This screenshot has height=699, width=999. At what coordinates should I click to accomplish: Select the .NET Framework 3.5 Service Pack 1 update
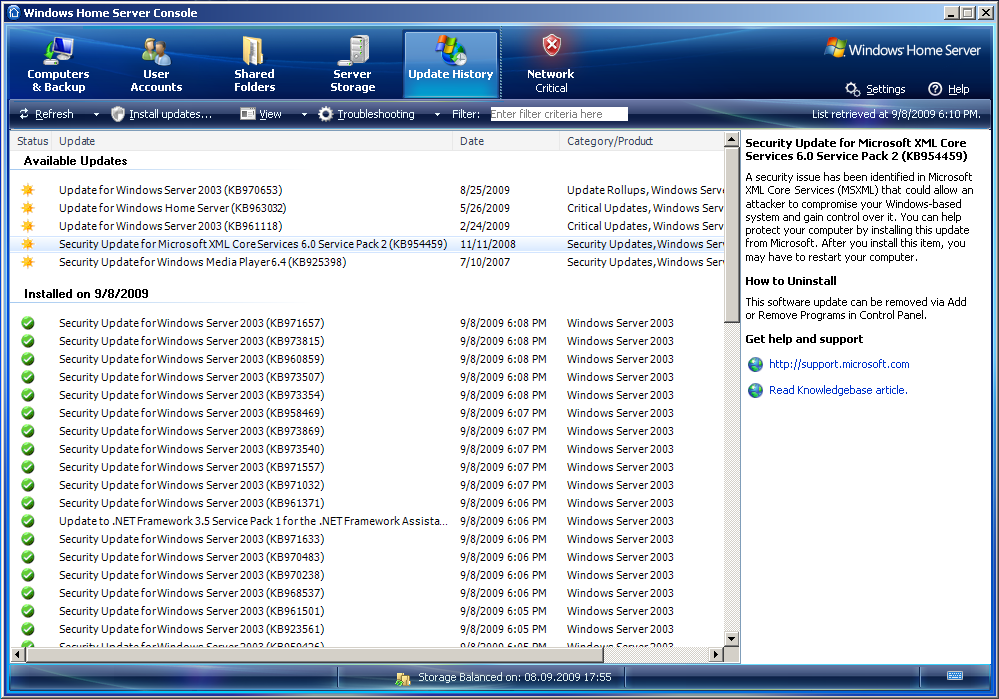coord(368,521)
